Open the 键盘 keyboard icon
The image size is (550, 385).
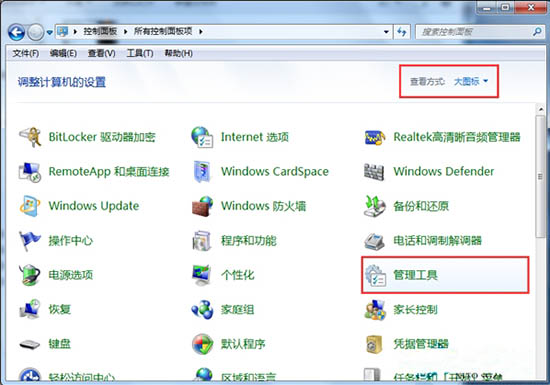[30, 344]
